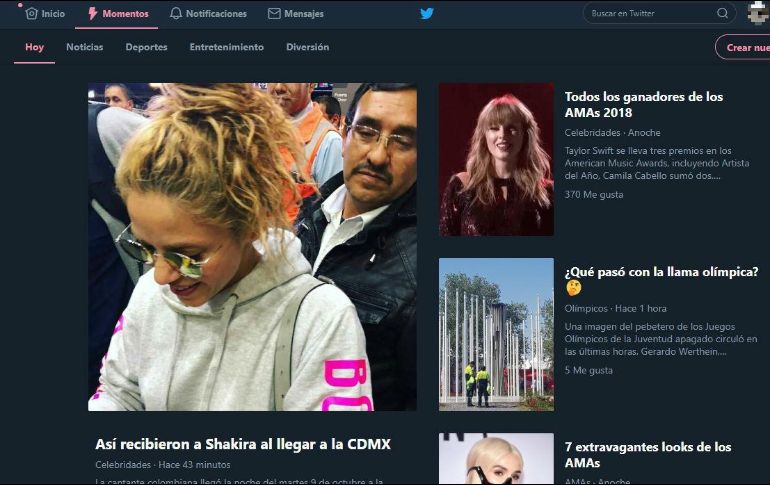This screenshot has height=485, width=770.
Task: Click the search magnifier icon
Action: pos(722,13)
